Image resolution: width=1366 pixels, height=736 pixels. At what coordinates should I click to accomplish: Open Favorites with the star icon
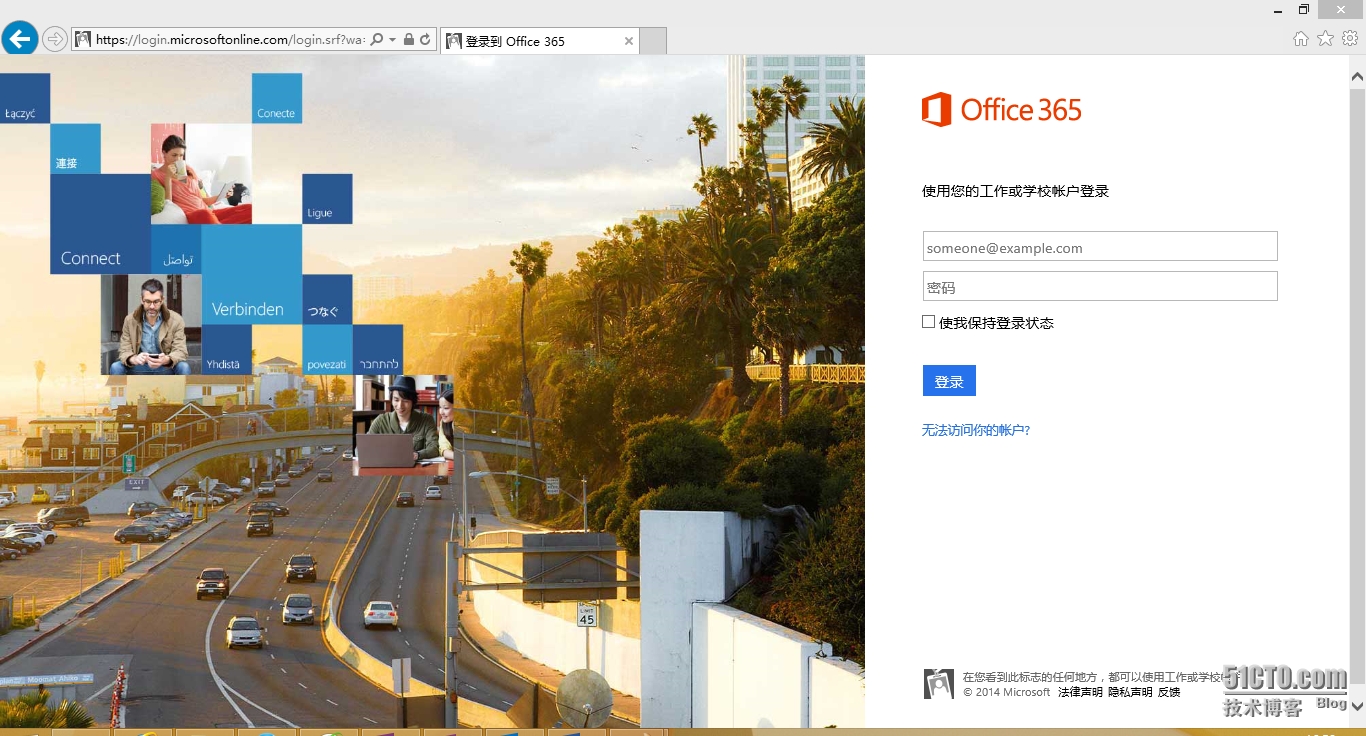(x=1325, y=39)
